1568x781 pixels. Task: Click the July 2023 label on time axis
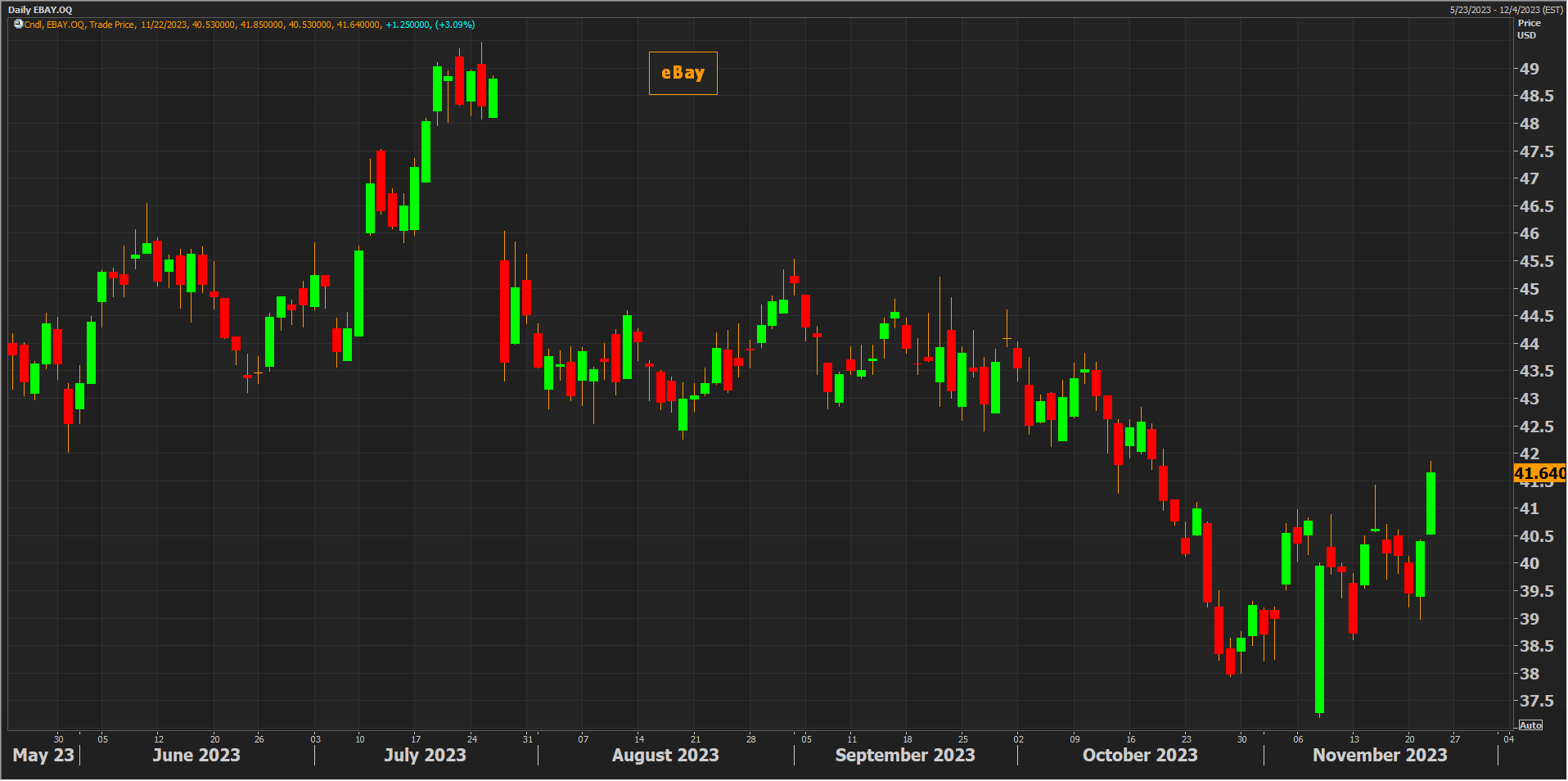click(425, 755)
